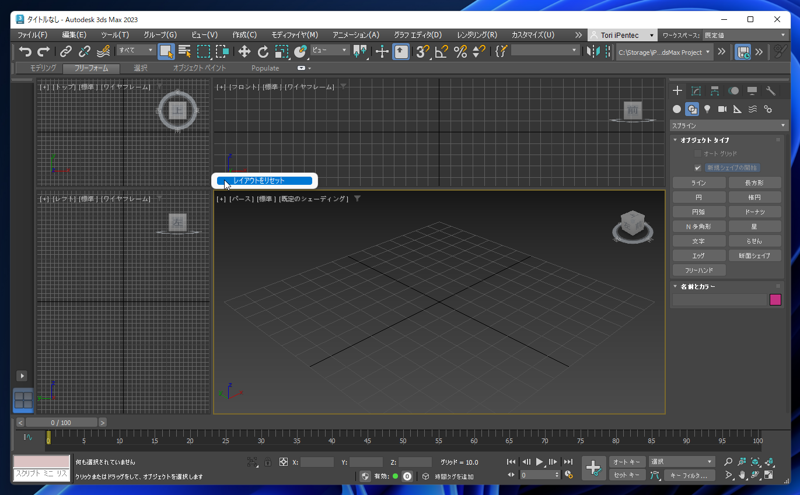
Task: Select the Link tool chain icon
Action: [66, 51]
